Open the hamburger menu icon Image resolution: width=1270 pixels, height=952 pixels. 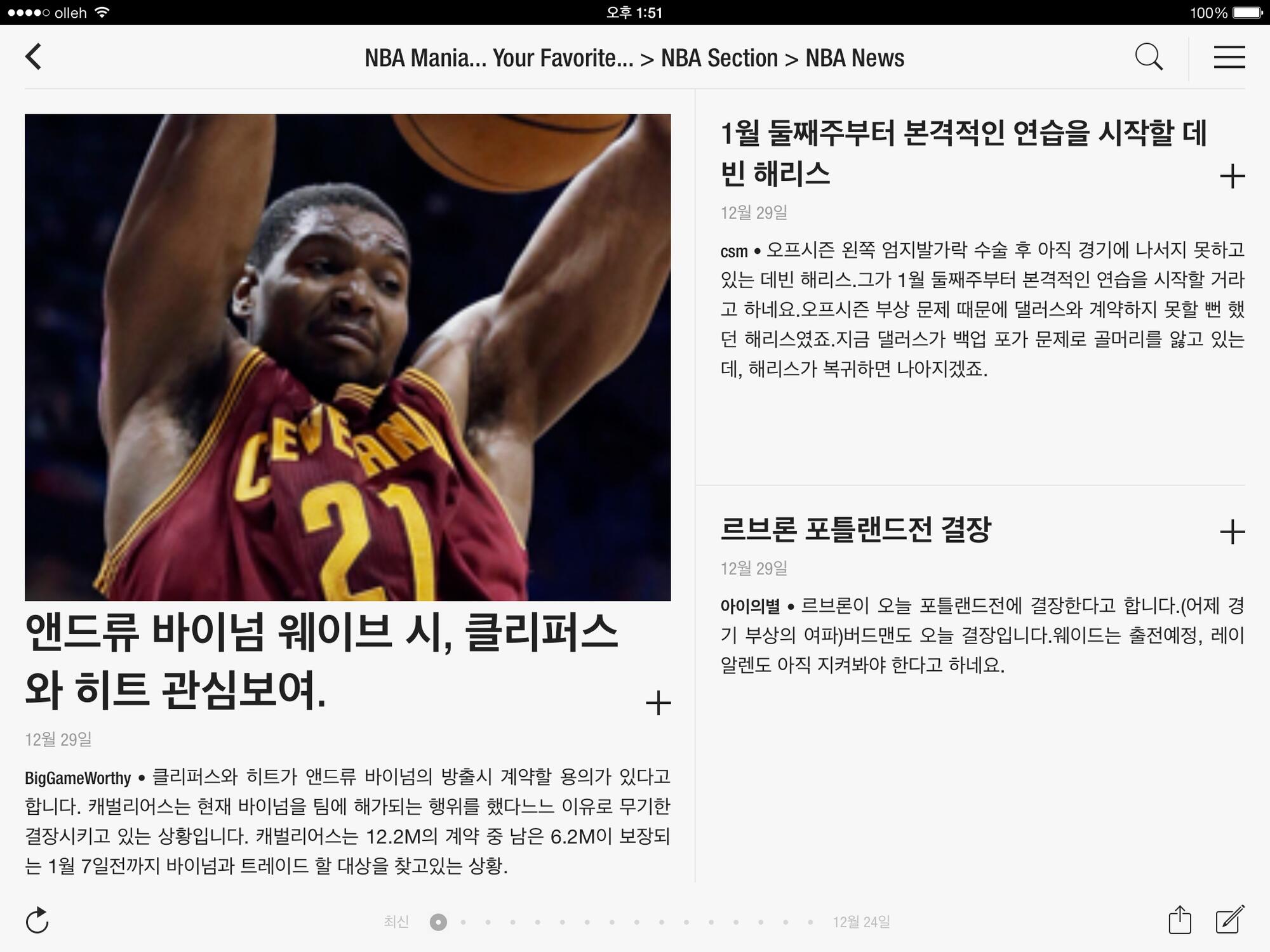pyautogui.click(x=1229, y=57)
